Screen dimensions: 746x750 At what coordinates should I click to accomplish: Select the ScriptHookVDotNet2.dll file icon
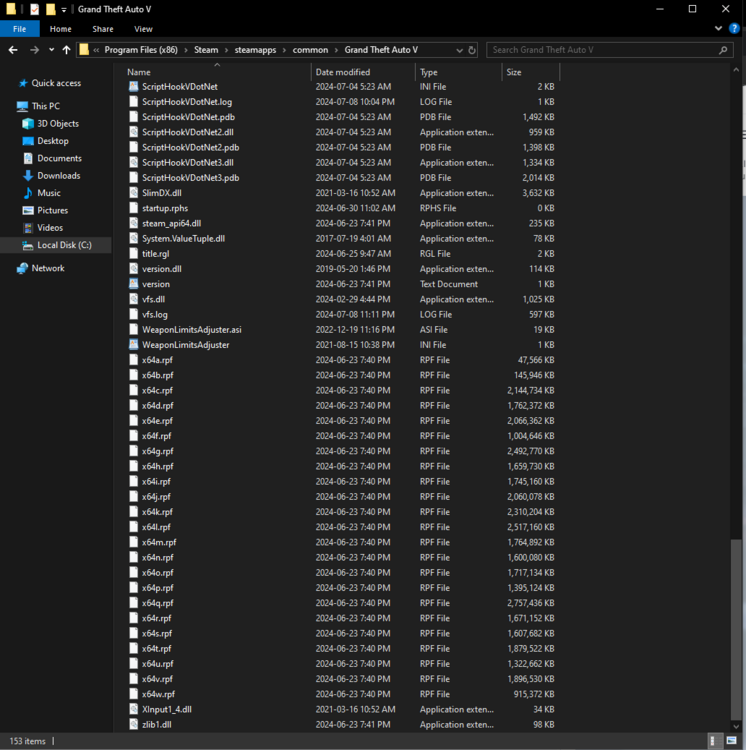pyautogui.click(x=133, y=132)
